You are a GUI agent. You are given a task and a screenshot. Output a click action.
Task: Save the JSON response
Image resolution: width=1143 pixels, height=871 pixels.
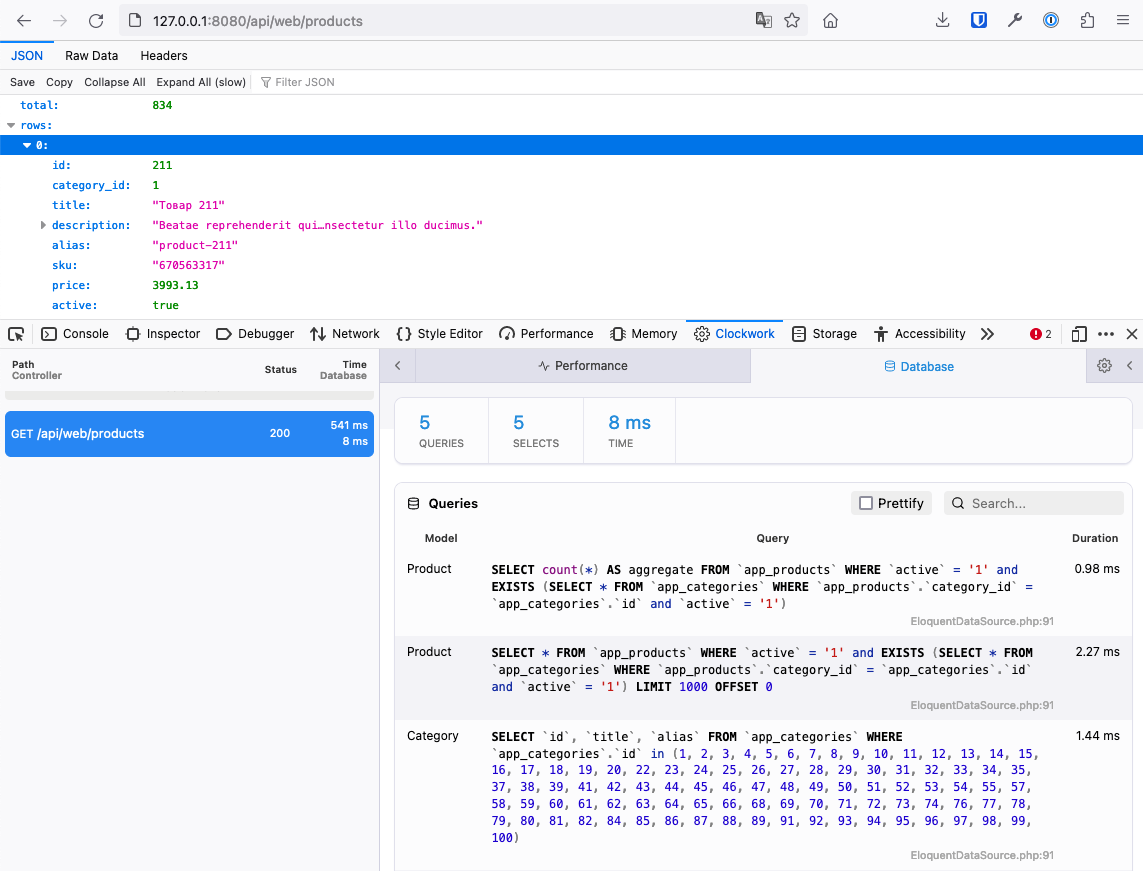coord(23,82)
